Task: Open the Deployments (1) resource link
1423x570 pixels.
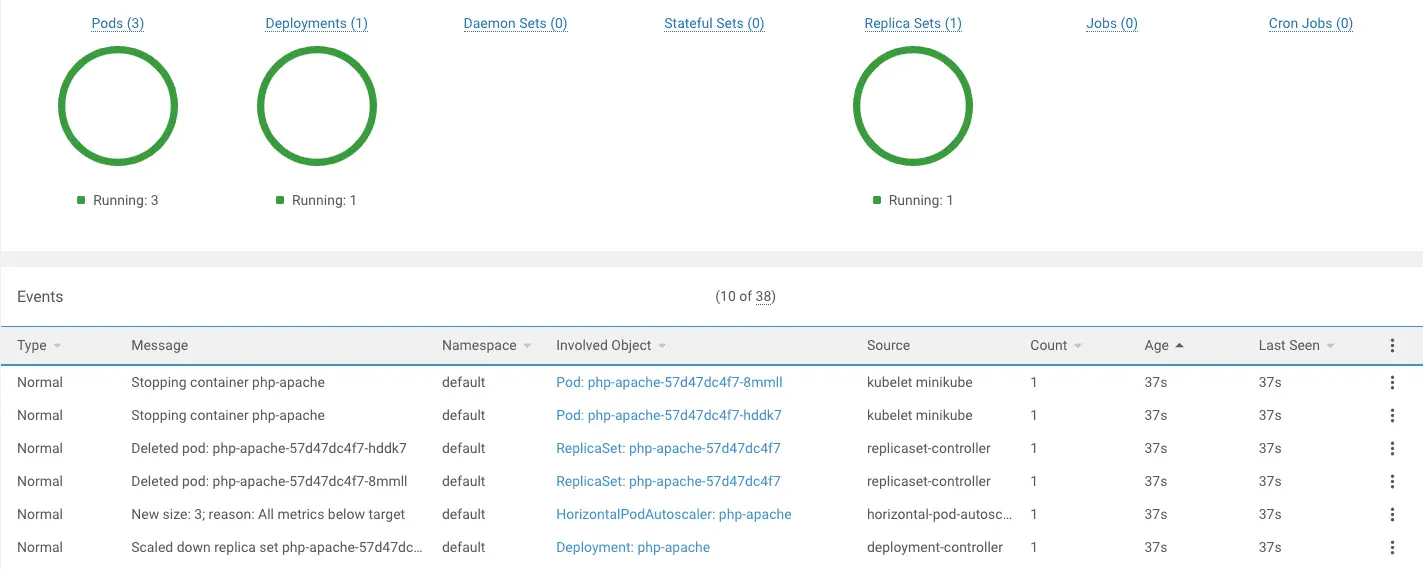Action: (316, 23)
